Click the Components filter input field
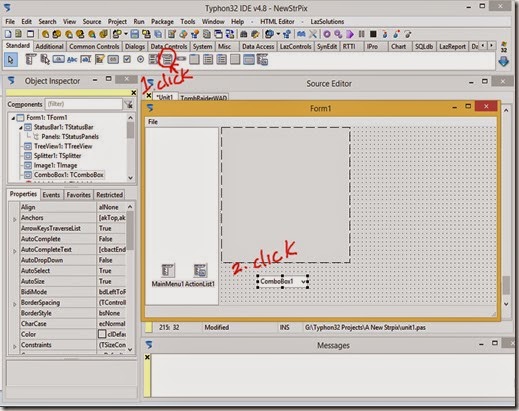 click(x=83, y=104)
